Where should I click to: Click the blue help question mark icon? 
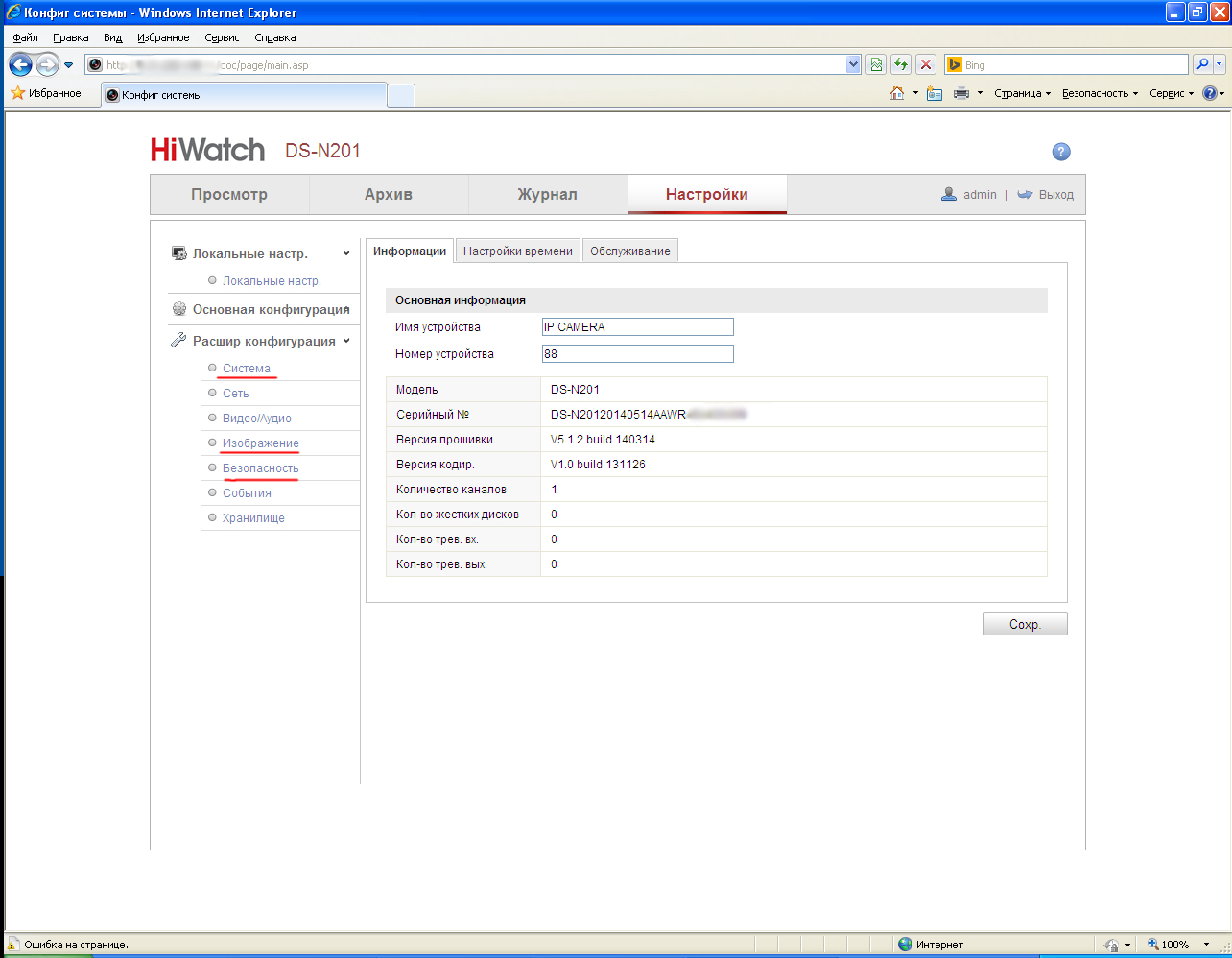point(1061,152)
